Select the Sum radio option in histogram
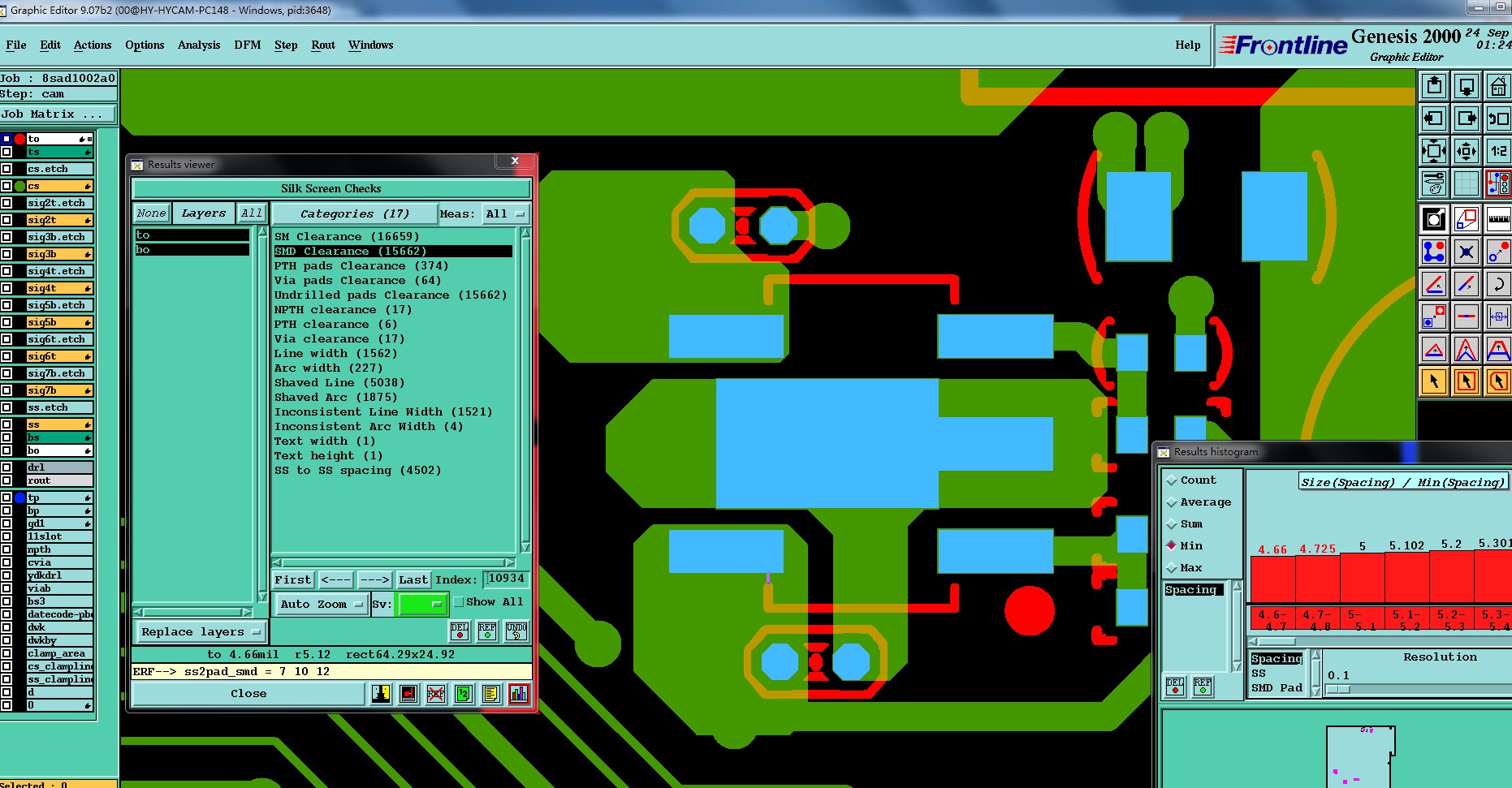Viewport: 1512px width, 788px height. tap(1172, 524)
